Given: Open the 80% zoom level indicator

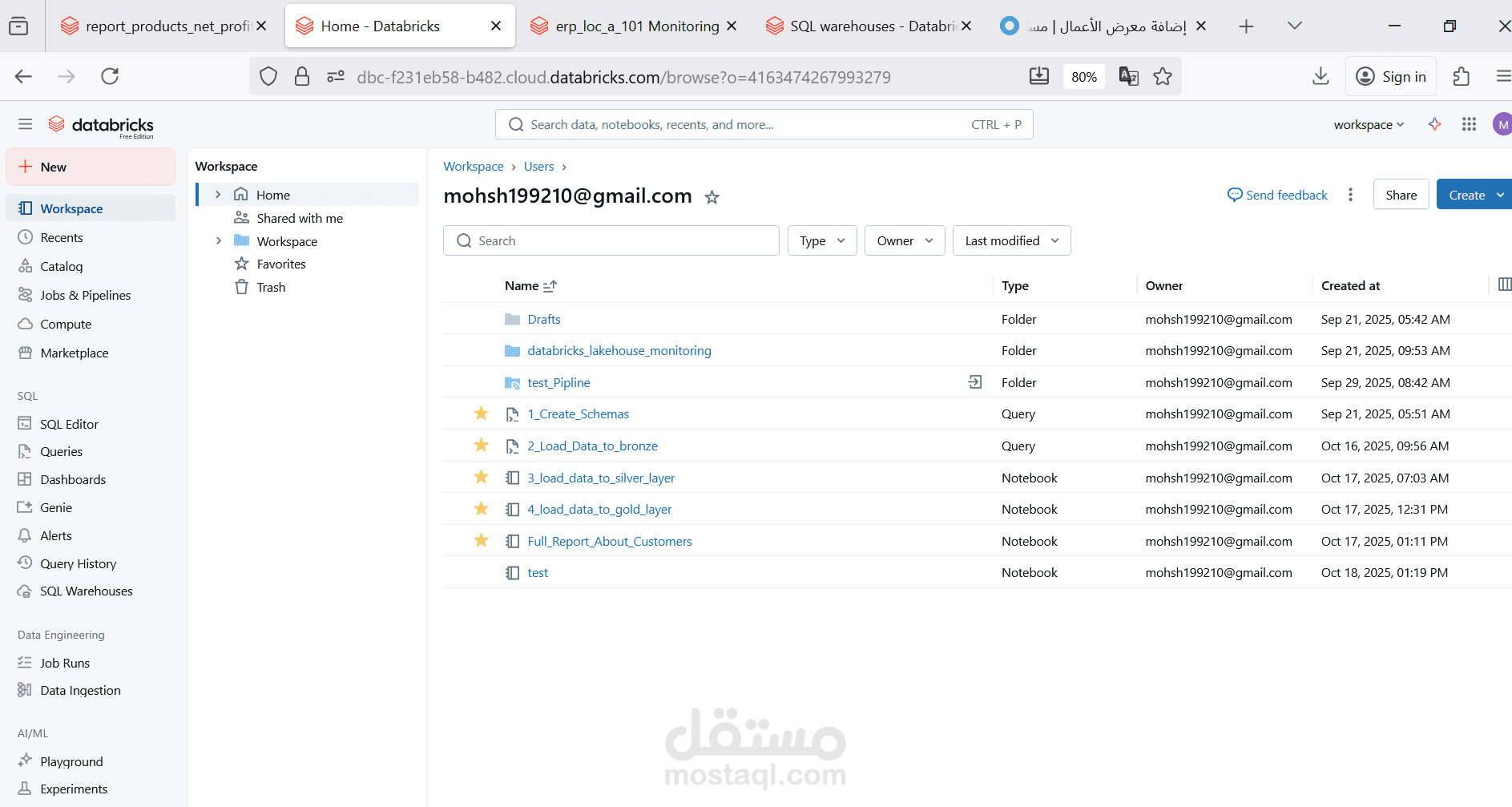Looking at the screenshot, I should tap(1083, 77).
